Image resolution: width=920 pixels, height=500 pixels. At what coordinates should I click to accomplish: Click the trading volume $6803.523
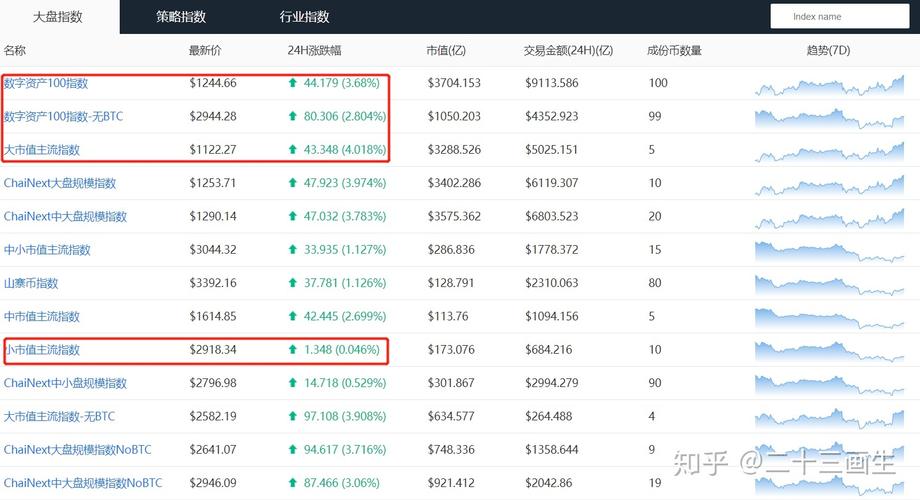552,217
